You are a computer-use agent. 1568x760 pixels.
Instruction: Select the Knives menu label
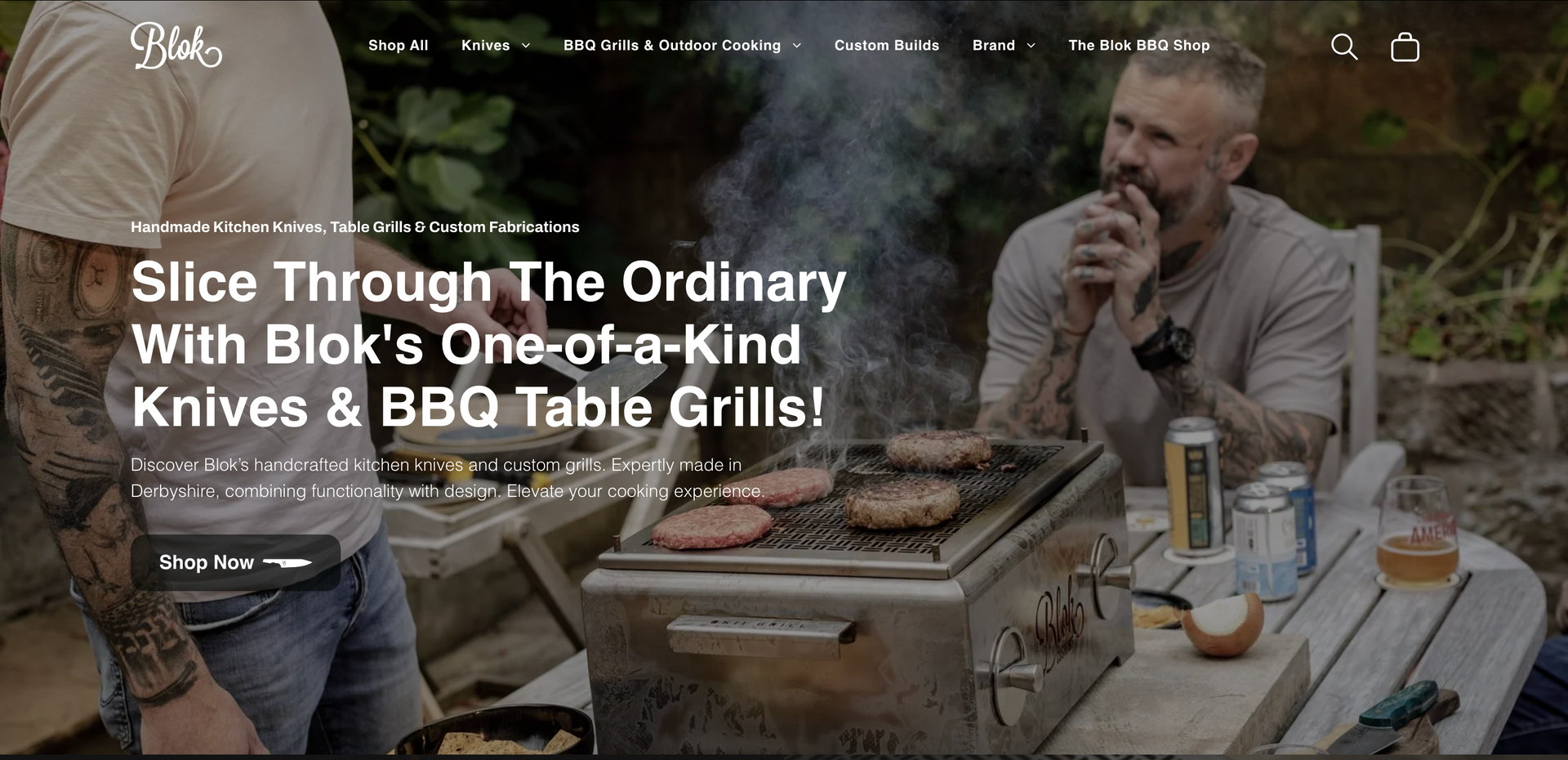click(485, 46)
